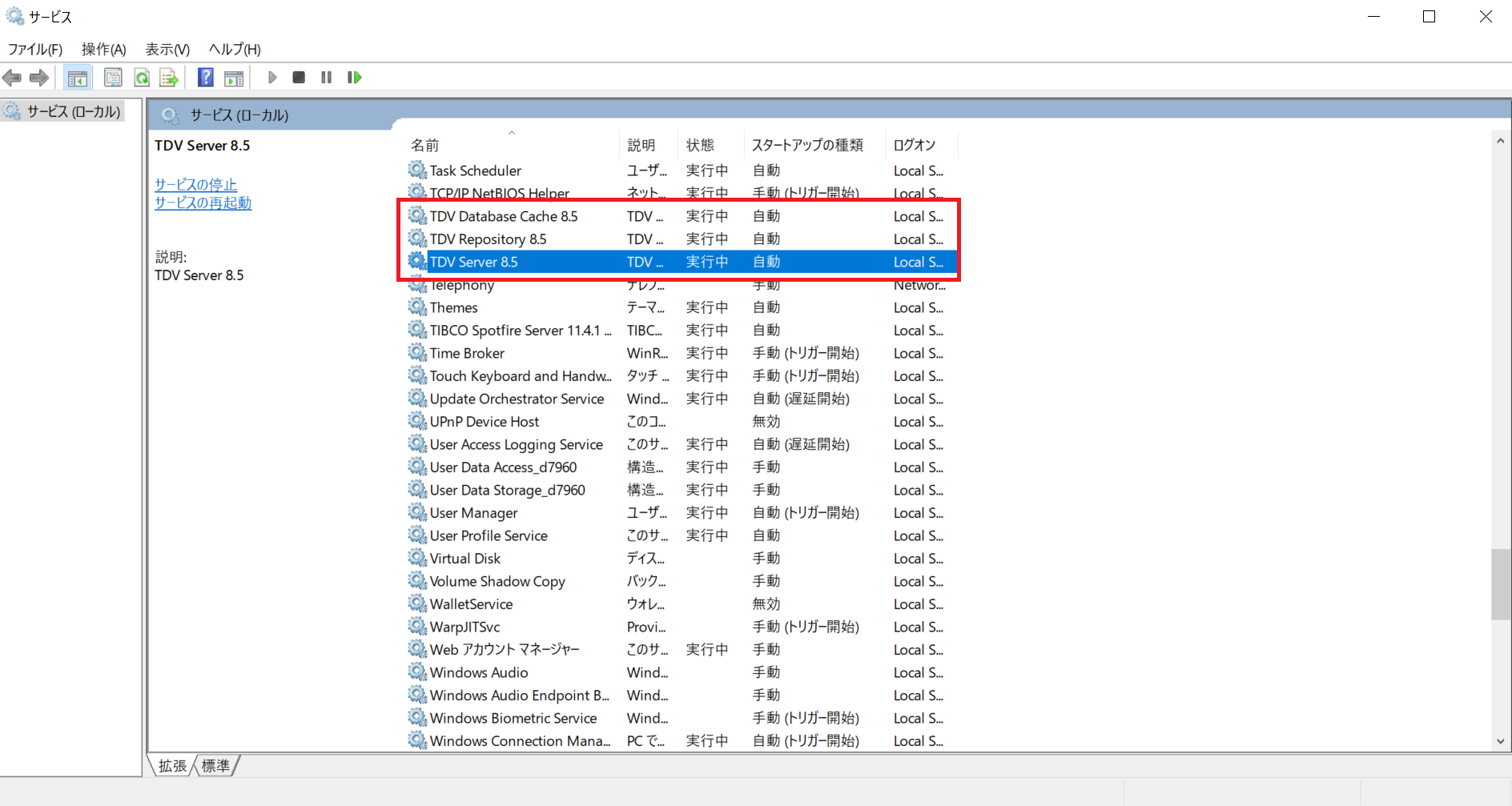
Task: Click the Refresh toolbar icon
Action: coord(142,78)
